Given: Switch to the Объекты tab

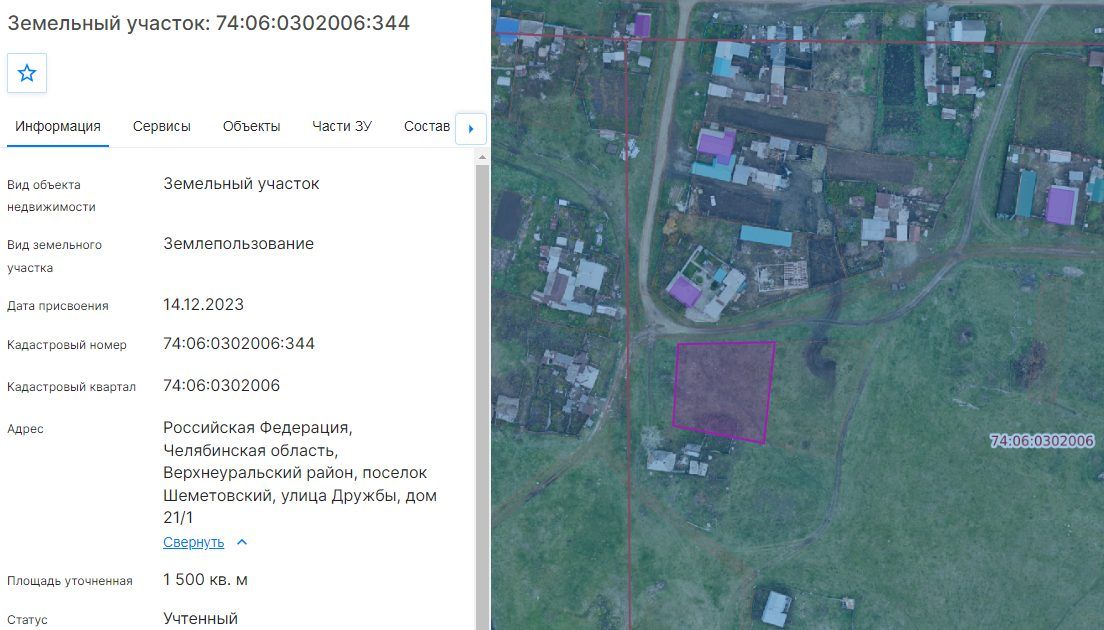Looking at the screenshot, I should click(x=251, y=127).
